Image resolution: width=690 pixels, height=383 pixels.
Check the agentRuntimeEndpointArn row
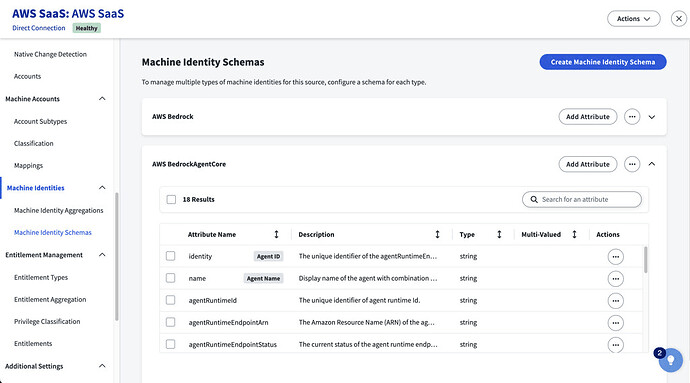(x=170, y=322)
